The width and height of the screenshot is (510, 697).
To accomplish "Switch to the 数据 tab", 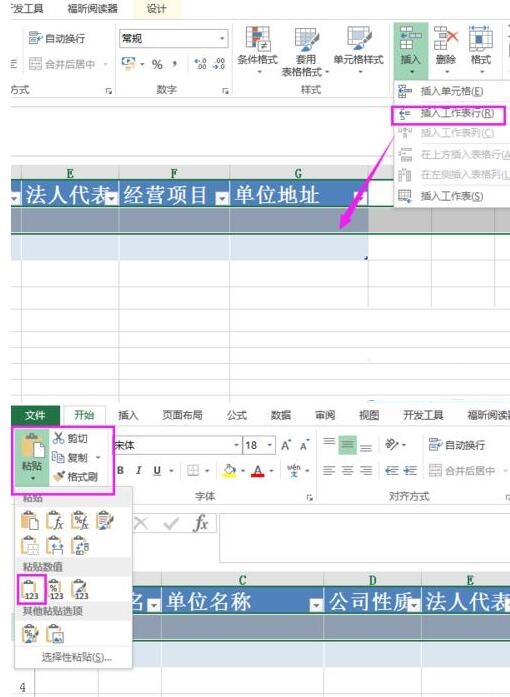I will pos(281,415).
